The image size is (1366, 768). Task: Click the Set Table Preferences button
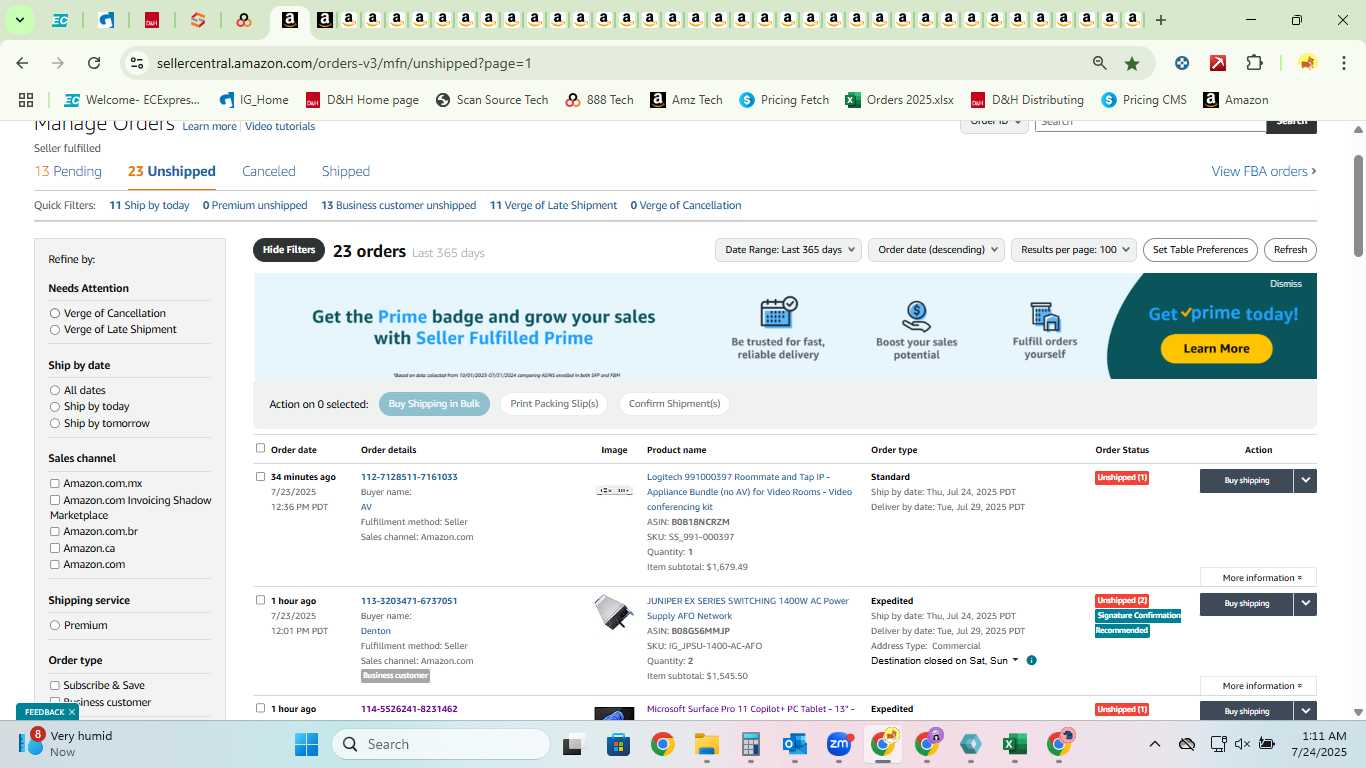(1200, 250)
